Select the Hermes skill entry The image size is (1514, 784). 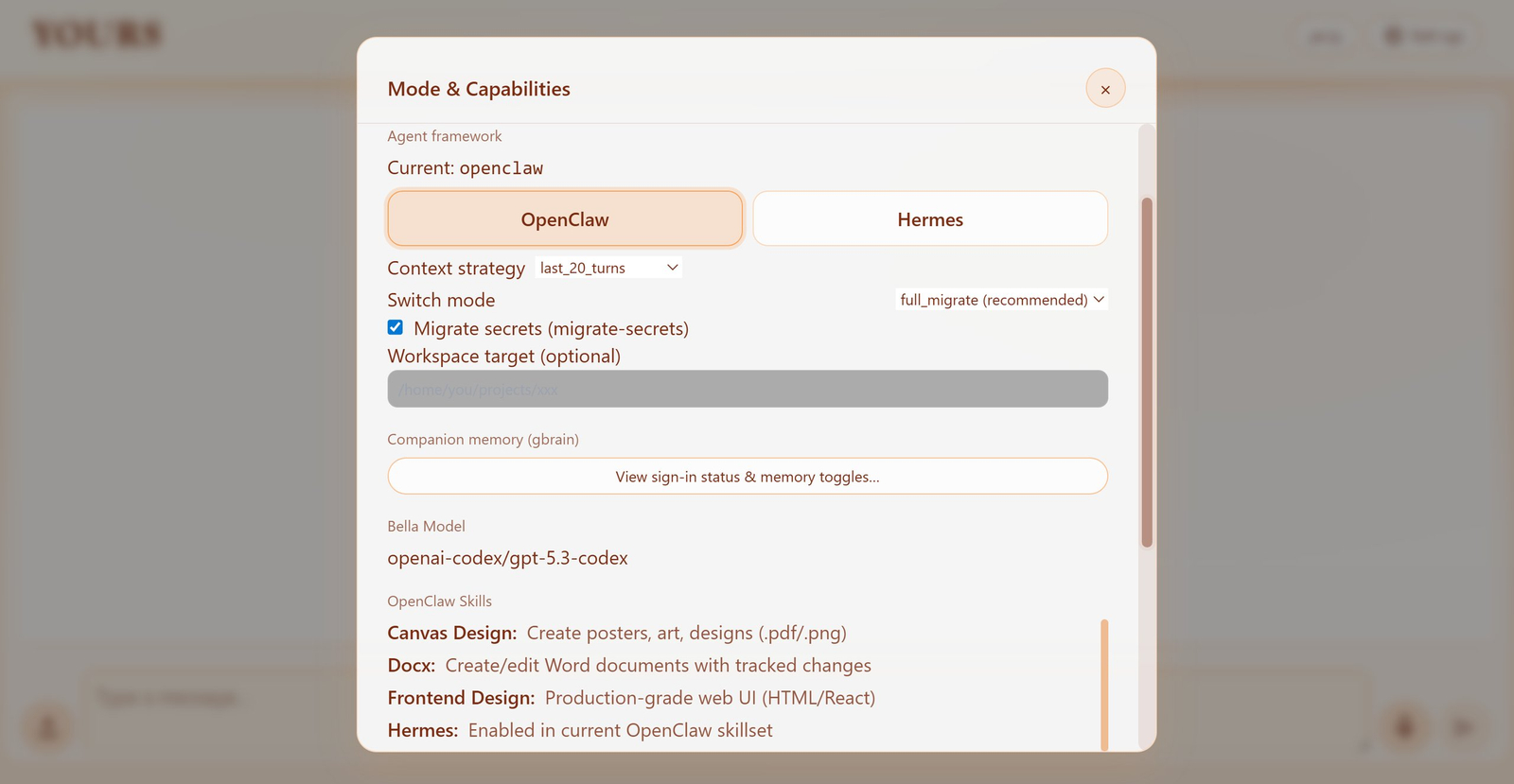point(580,731)
